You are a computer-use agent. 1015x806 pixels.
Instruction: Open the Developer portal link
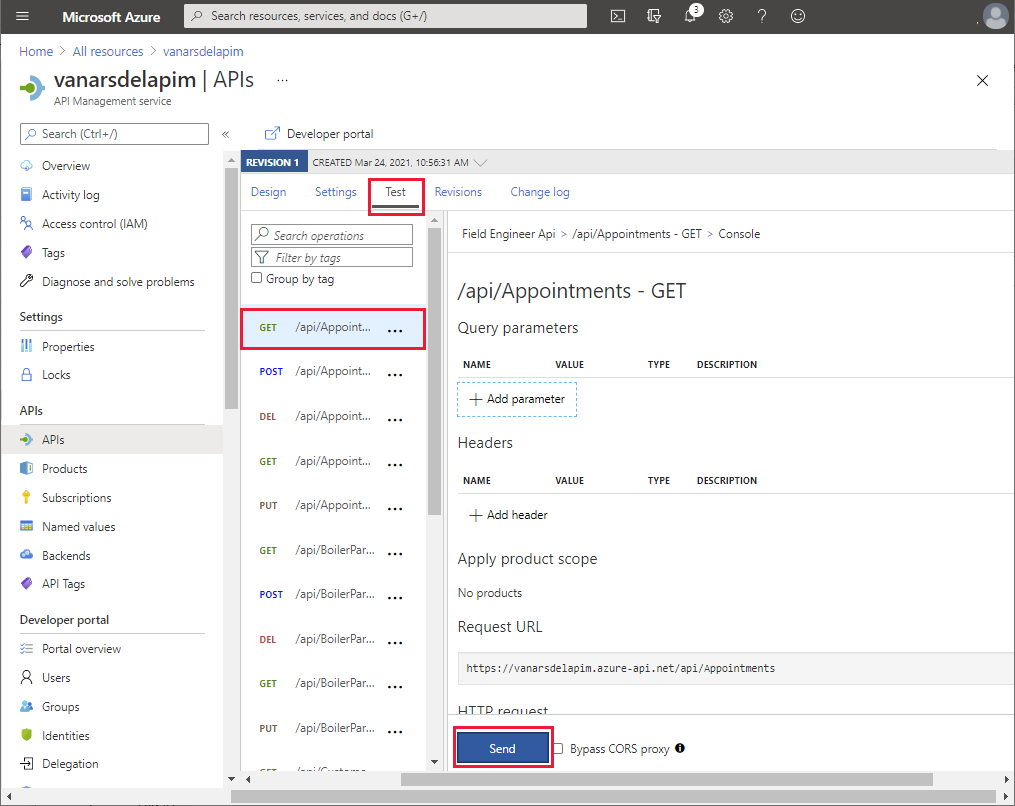tap(319, 134)
